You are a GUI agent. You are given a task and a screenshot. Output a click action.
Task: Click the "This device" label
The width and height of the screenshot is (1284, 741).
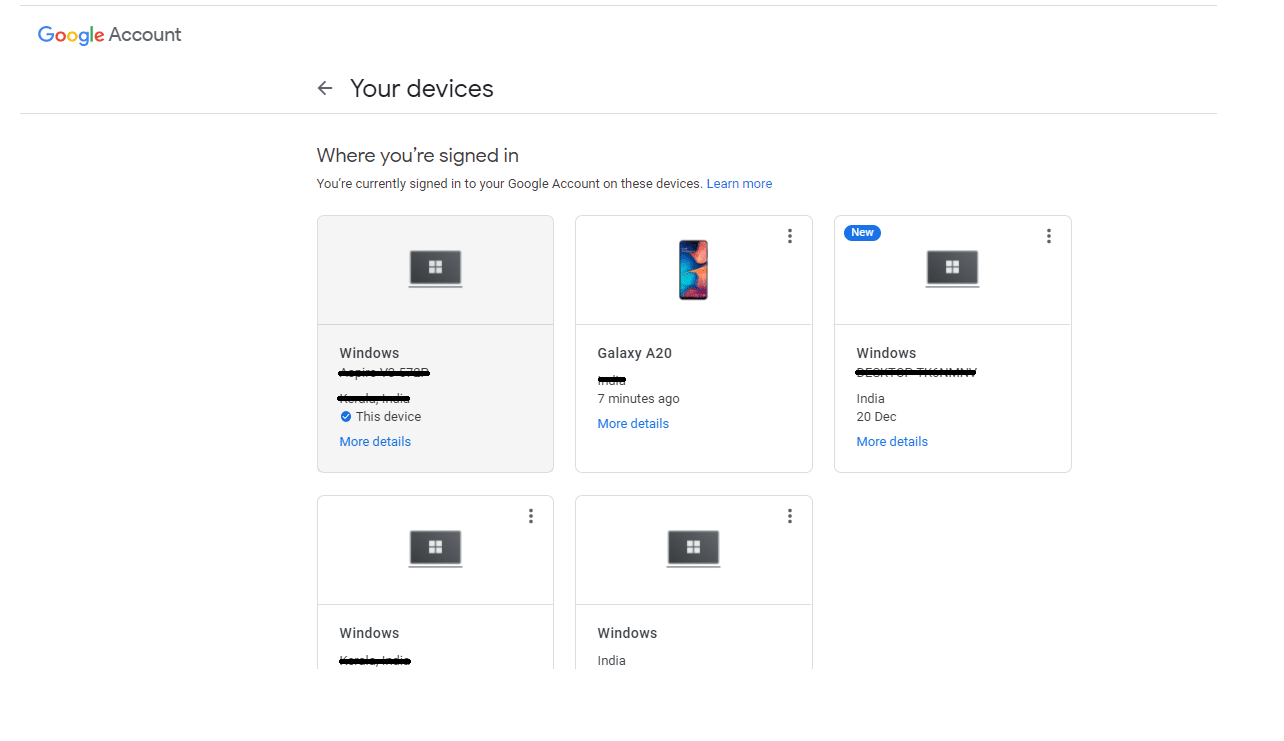click(x=388, y=417)
